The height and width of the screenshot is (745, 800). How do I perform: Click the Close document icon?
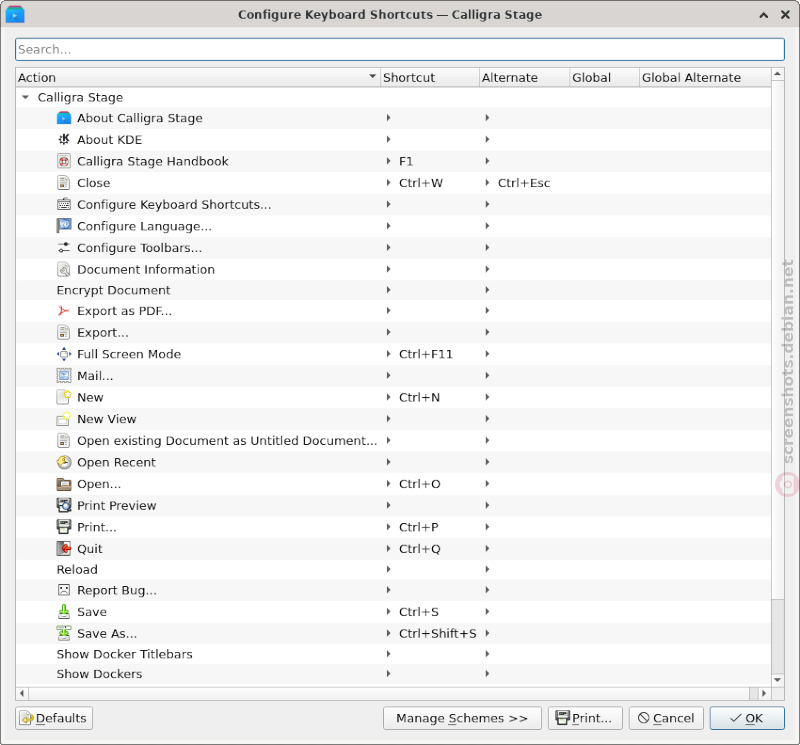click(x=63, y=183)
